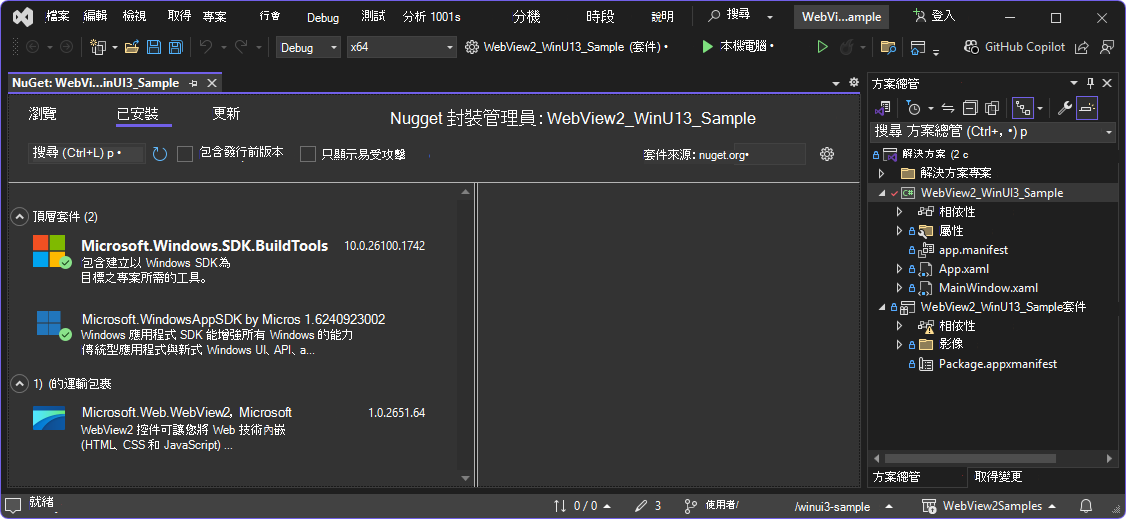Open the 檢視 menu
Screen dimensions: 1126x519
(x=134, y=17)
